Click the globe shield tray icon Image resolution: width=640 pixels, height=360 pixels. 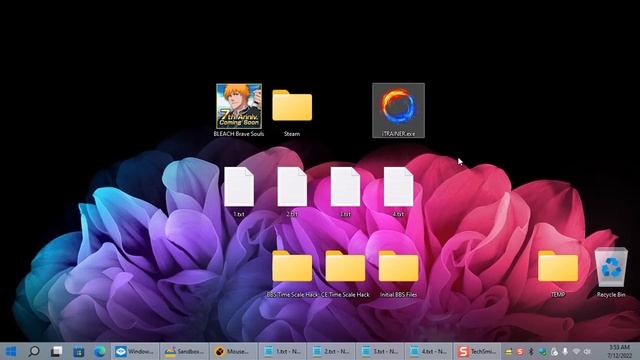point(542,351)
